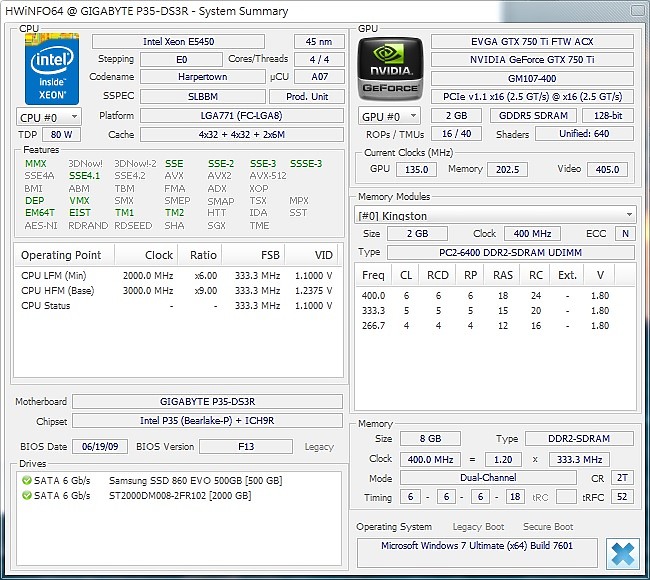Click the window maximize button in title bar
This screenshot has width=650, height=580.
click(x=639, y=10)
